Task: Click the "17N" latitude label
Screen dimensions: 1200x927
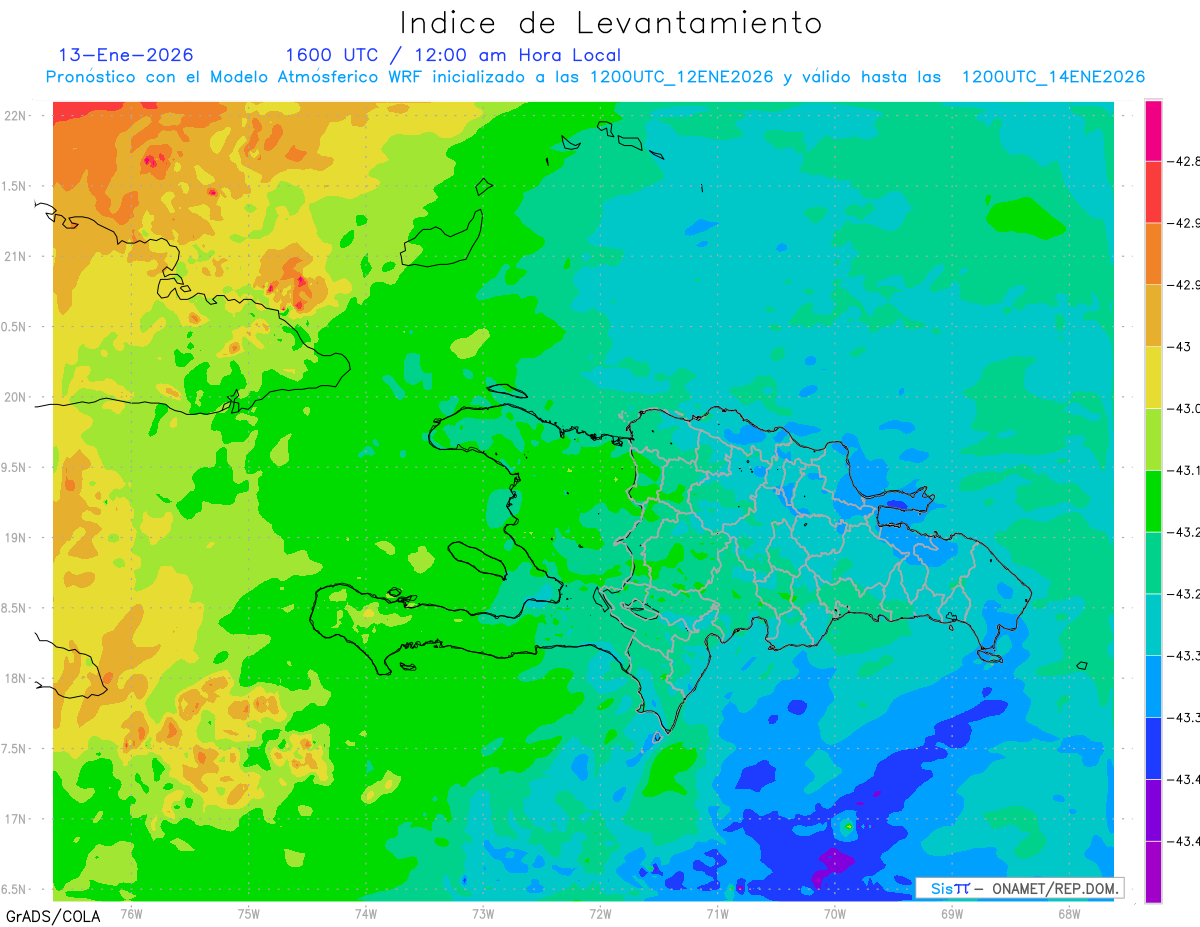Action: (17, 819)
